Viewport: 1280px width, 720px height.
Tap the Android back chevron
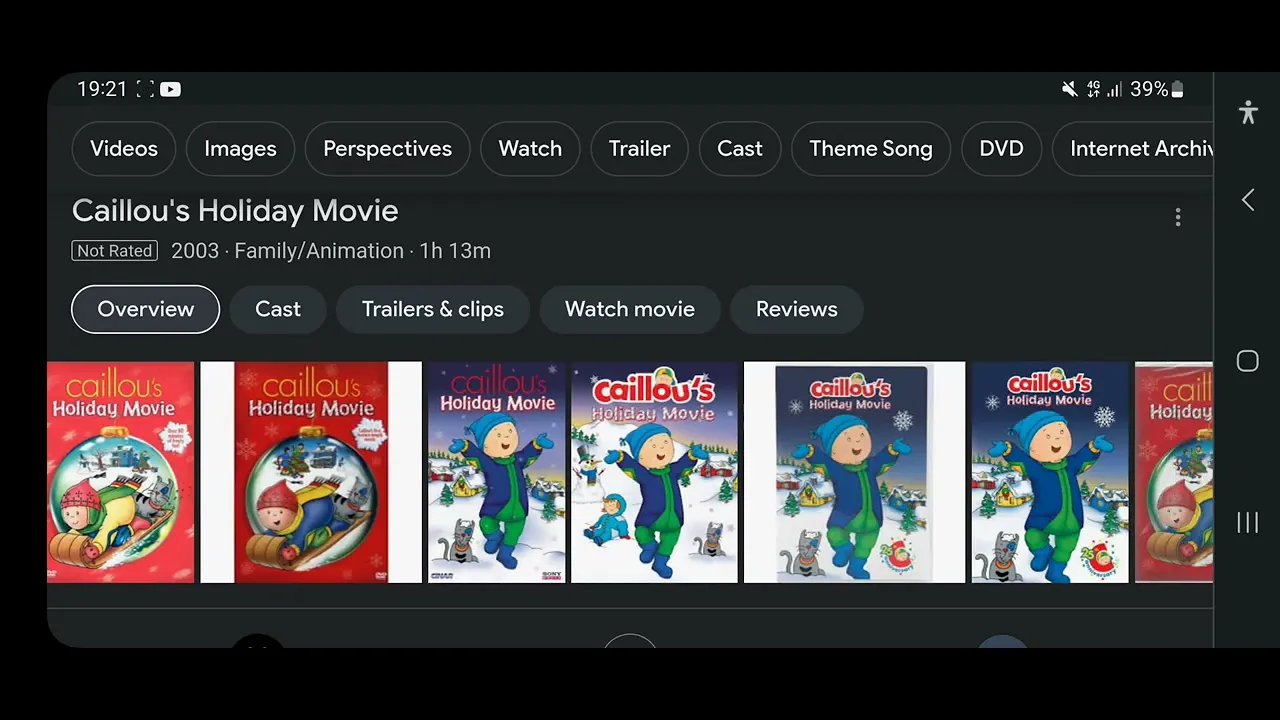tap(1248, 200)
